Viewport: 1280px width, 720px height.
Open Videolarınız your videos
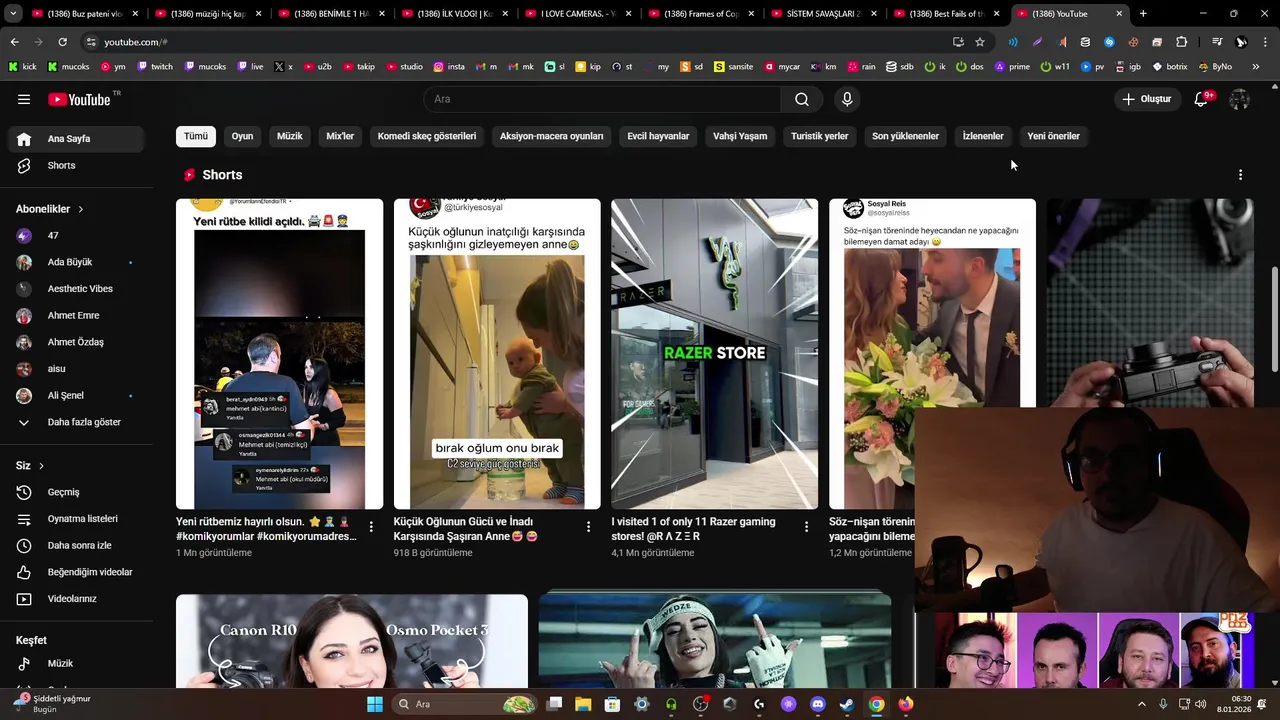(76, 599)
